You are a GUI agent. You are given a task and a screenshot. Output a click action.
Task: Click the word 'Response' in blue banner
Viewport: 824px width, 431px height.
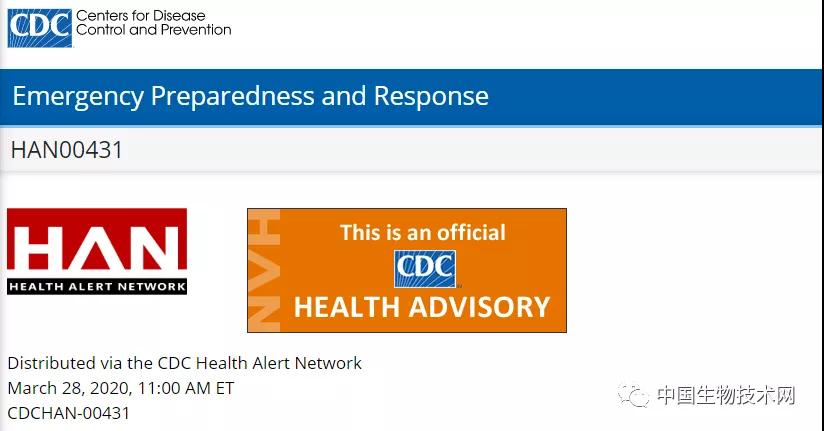click(431, 96)
